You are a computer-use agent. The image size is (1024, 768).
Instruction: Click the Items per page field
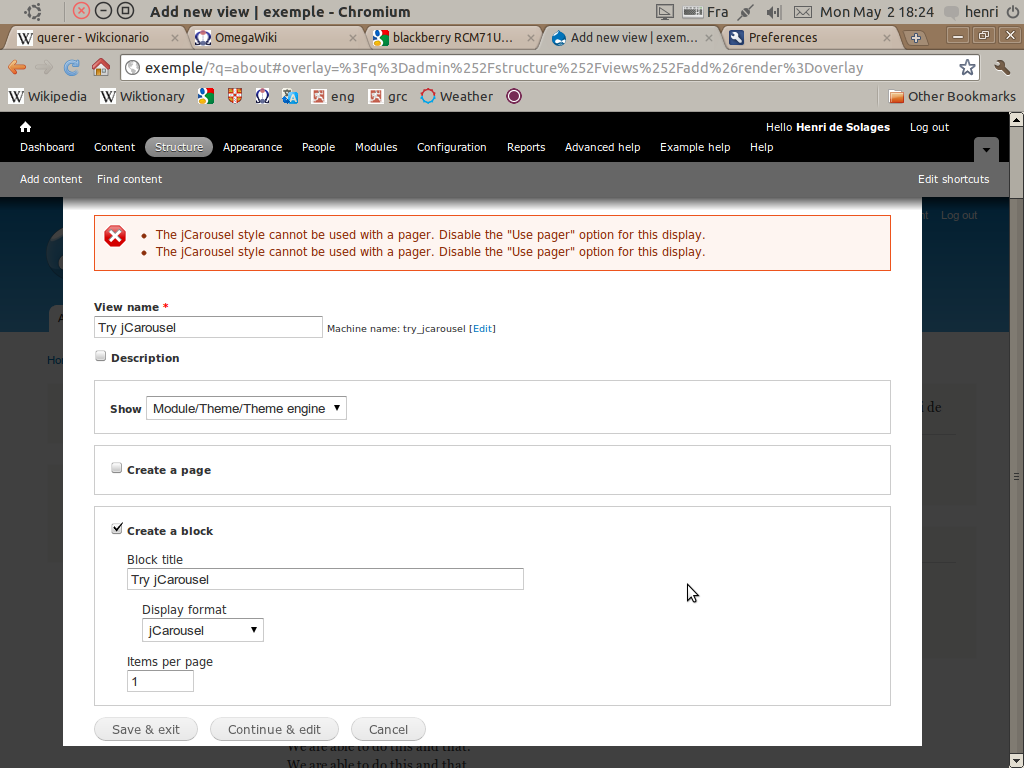click(x=161, y=682)
